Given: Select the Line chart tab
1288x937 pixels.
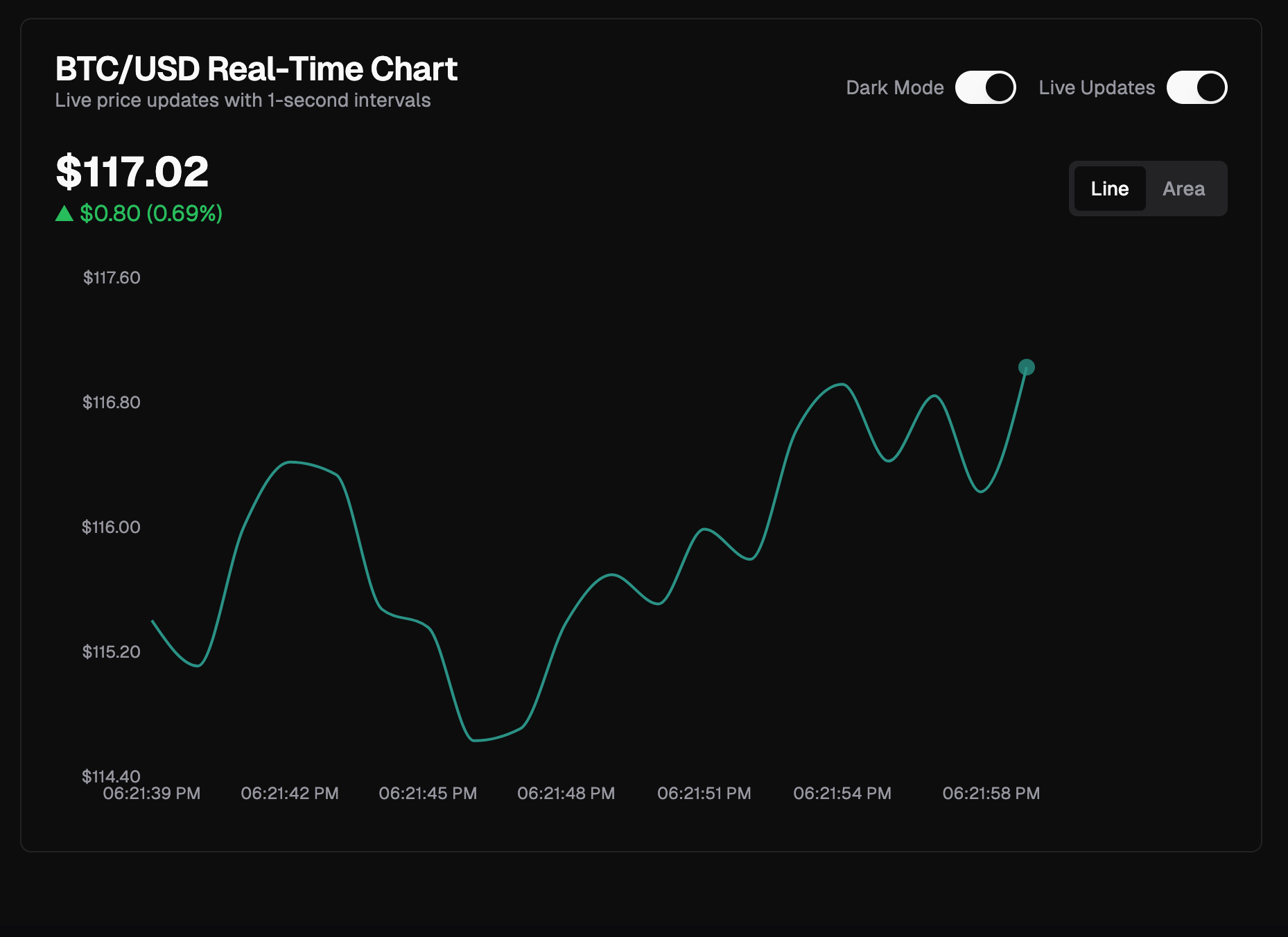Looking at the screenshot, I should (1109, 188).
